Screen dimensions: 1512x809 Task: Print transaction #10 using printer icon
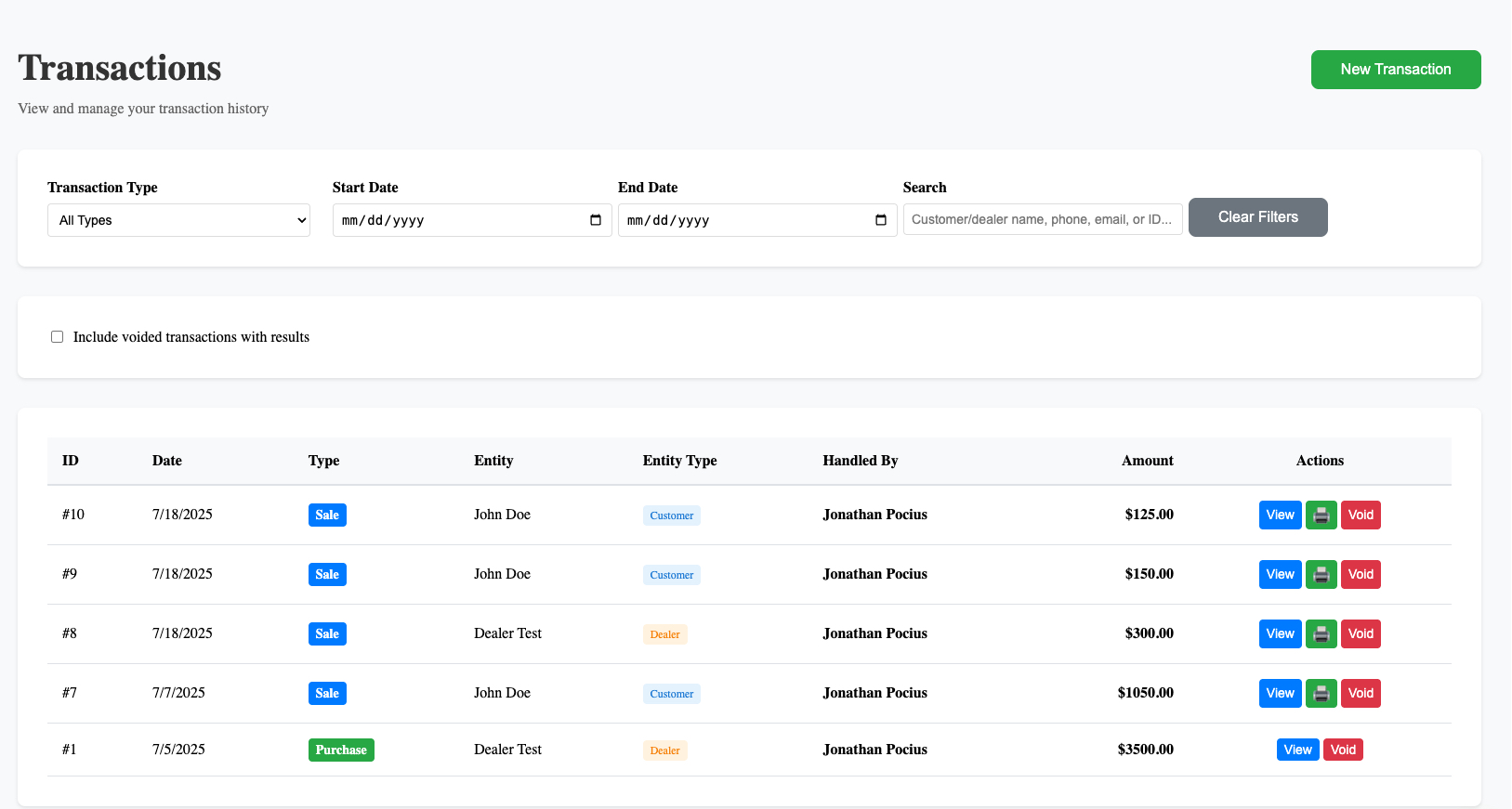pos(1321,515)
